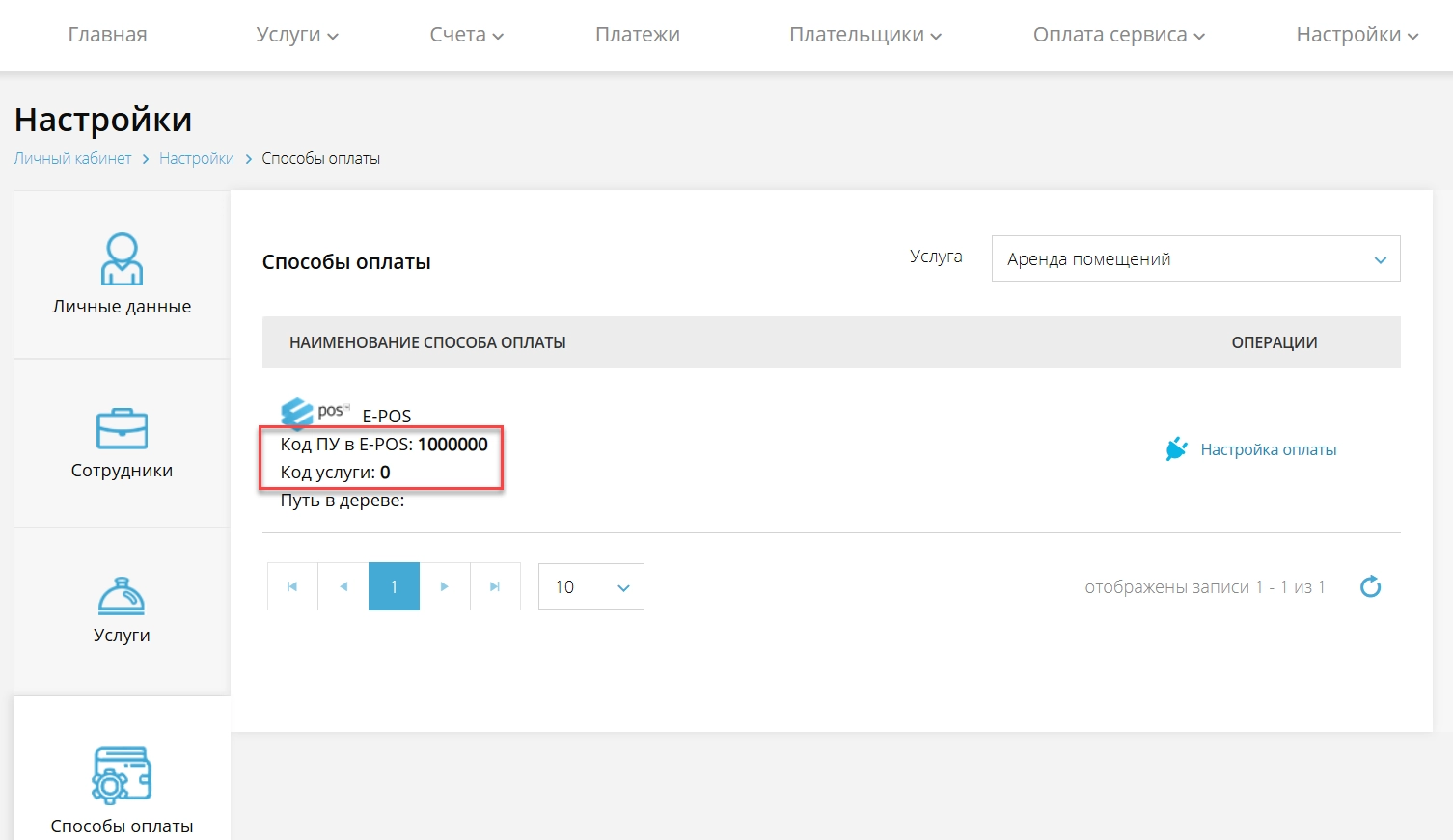The width and height of the screenshot is (1453, 840).
Task: Expand the Плательщики top menu
Action: coord(865,35)
